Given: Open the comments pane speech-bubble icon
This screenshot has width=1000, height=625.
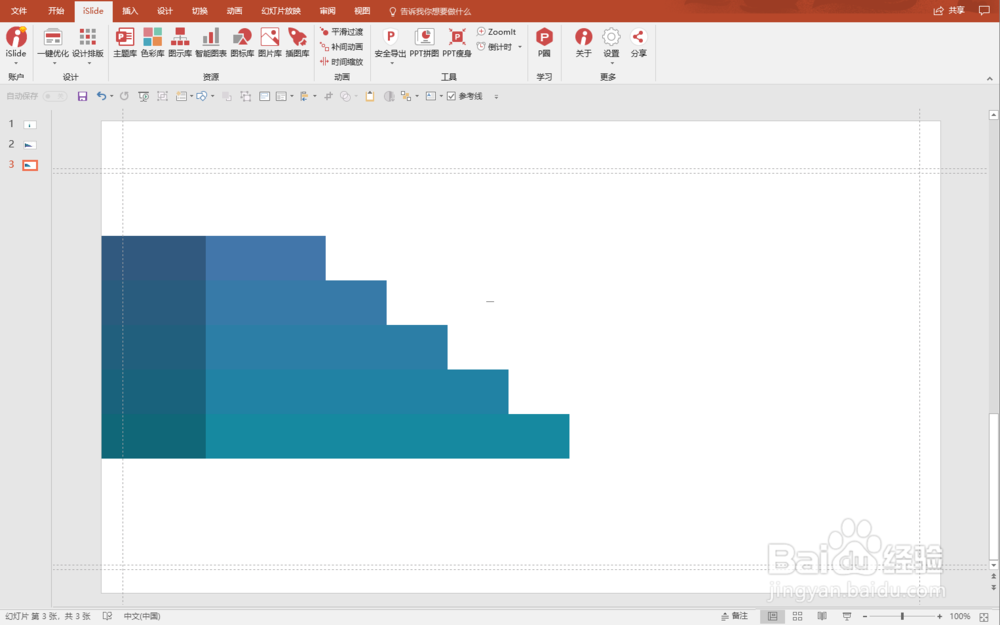Looking at the screenshot, I should (984, 11).
